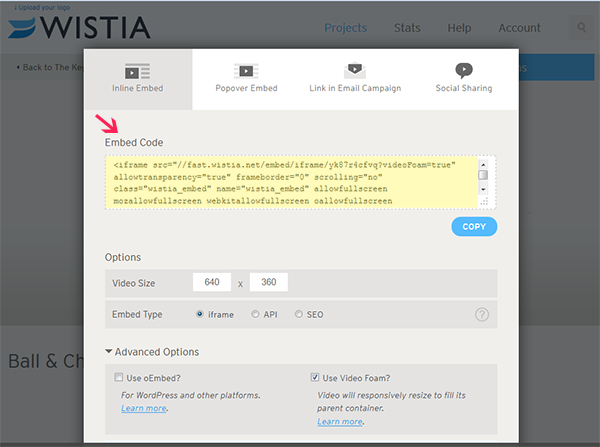Click the Wistia logo
Screen dimensions: 600x447
(x=80, y=28)
